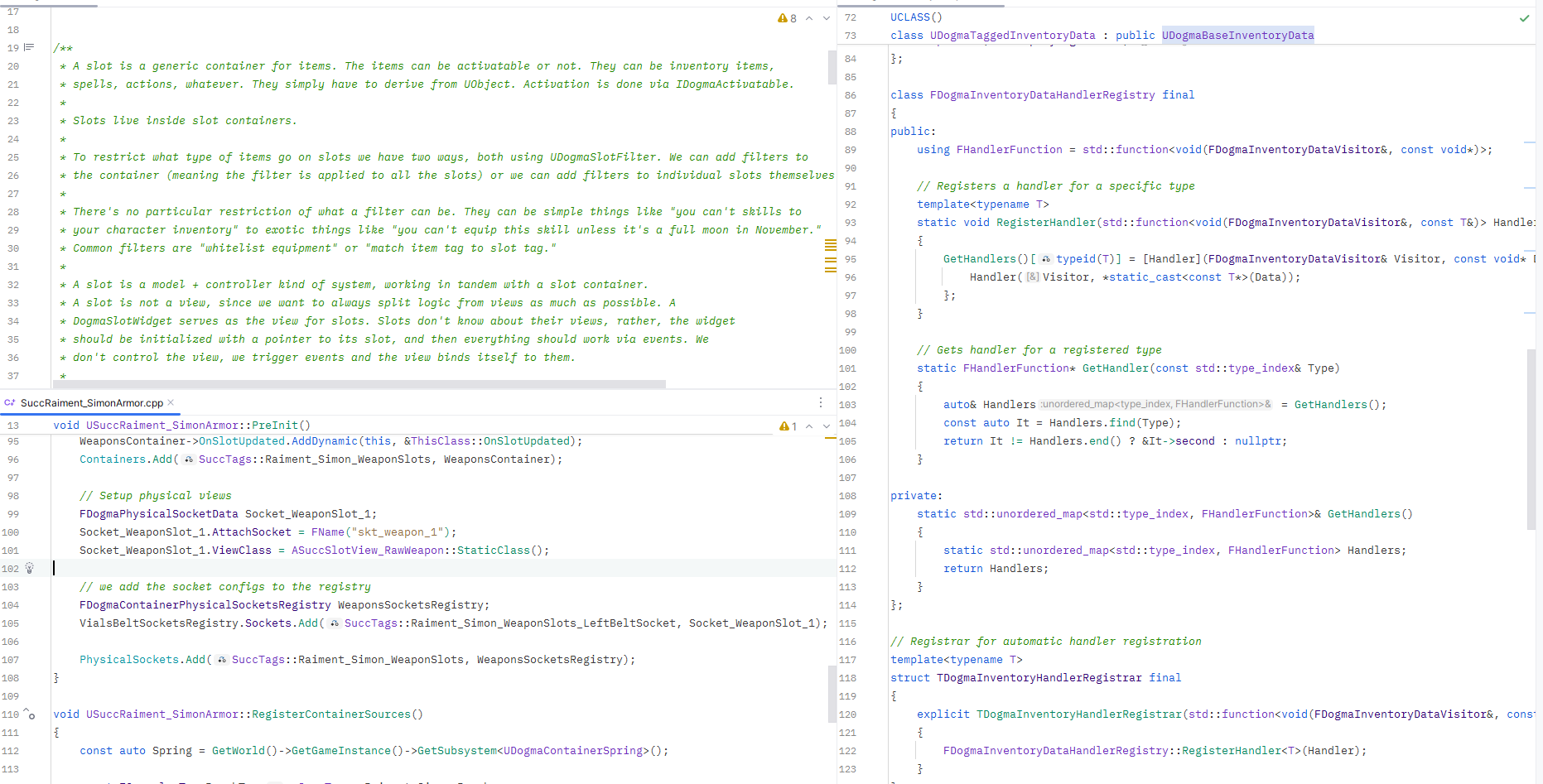Click TDogmaInventoryHandlerRegistrar struct name on line 118
Screen dimensions: 1543x784
(1039, 678)
